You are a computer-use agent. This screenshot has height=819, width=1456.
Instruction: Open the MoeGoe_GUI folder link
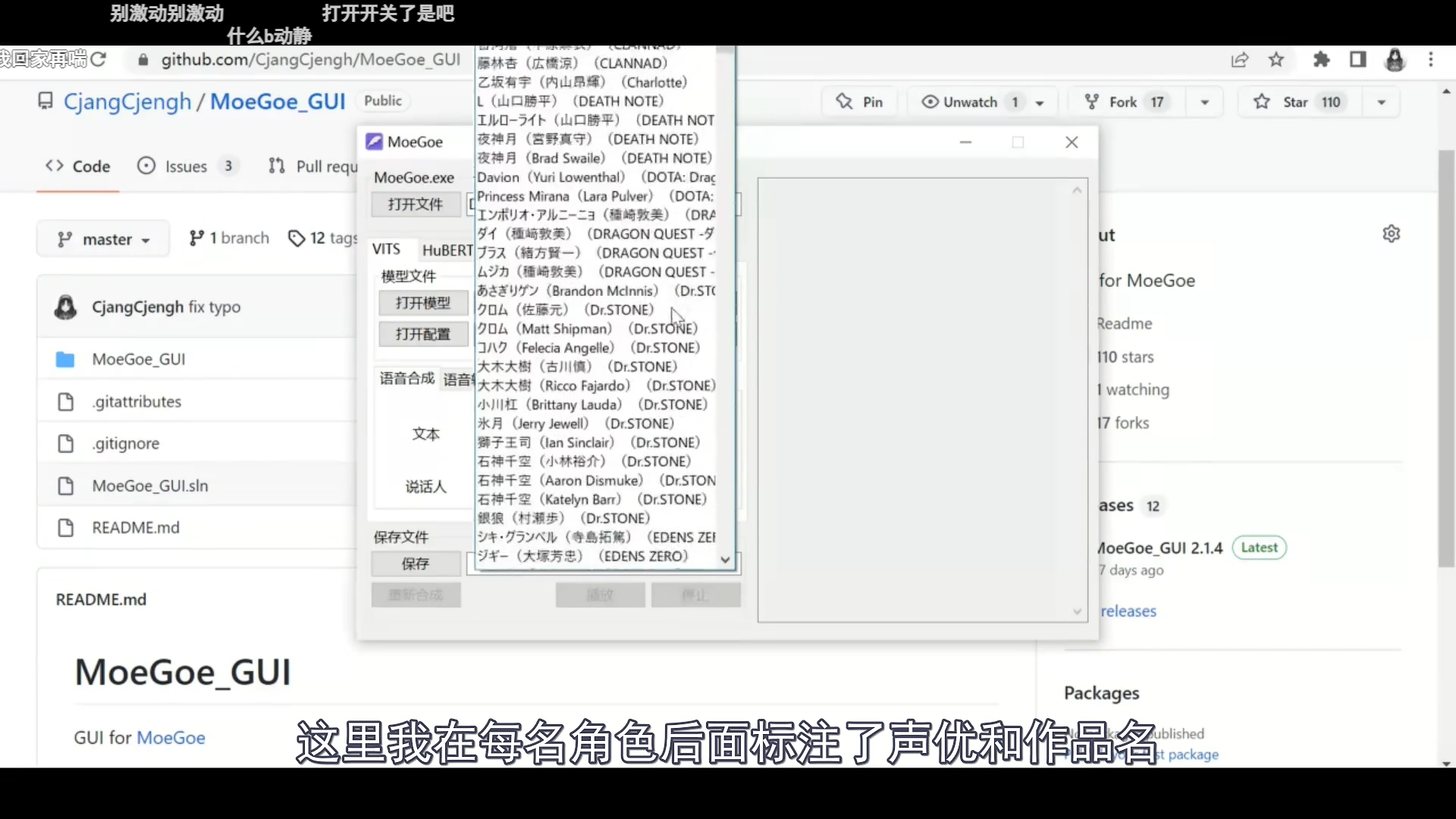pos(139,359)
